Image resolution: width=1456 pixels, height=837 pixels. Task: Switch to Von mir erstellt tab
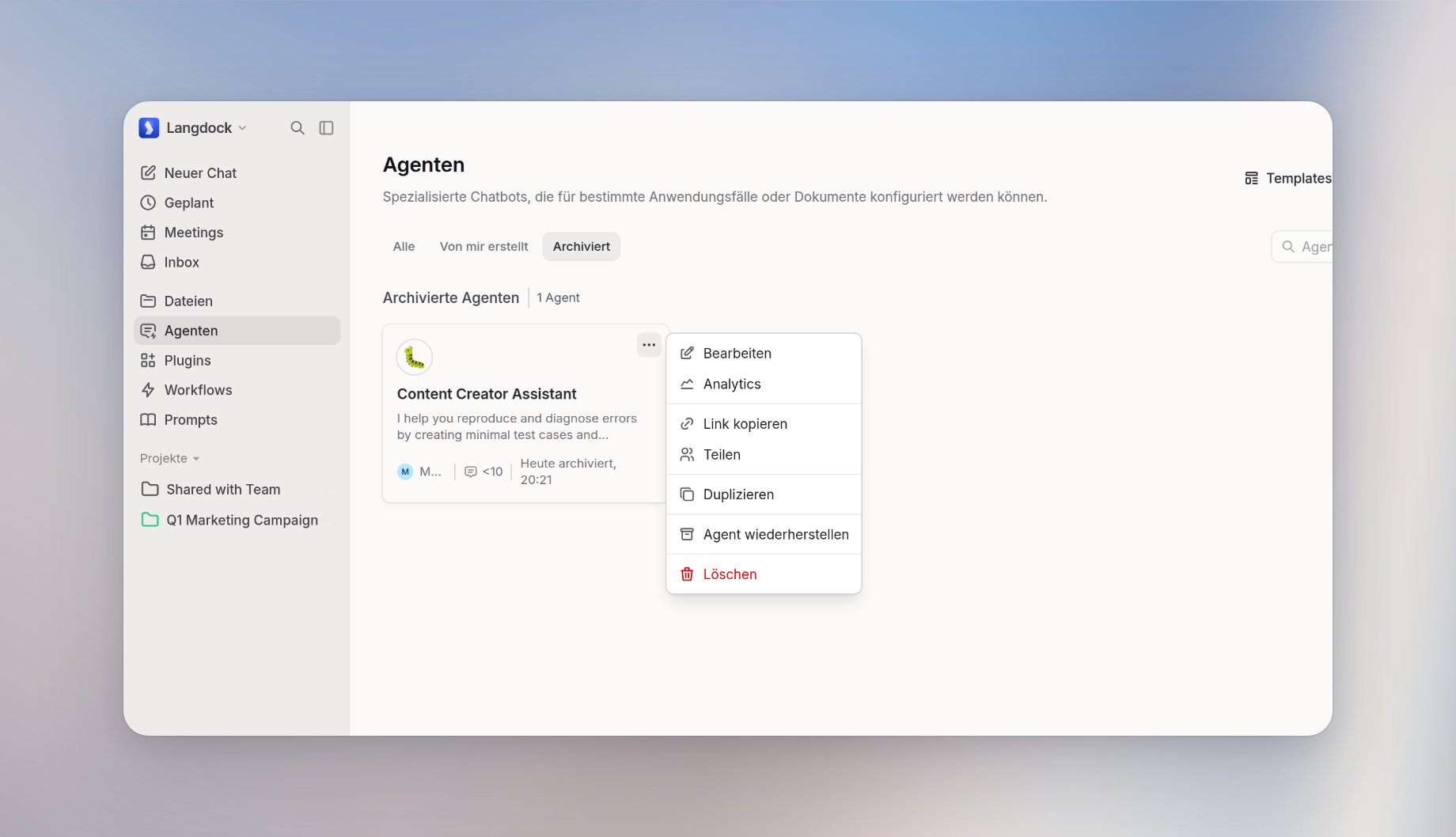tap(483, 247)
